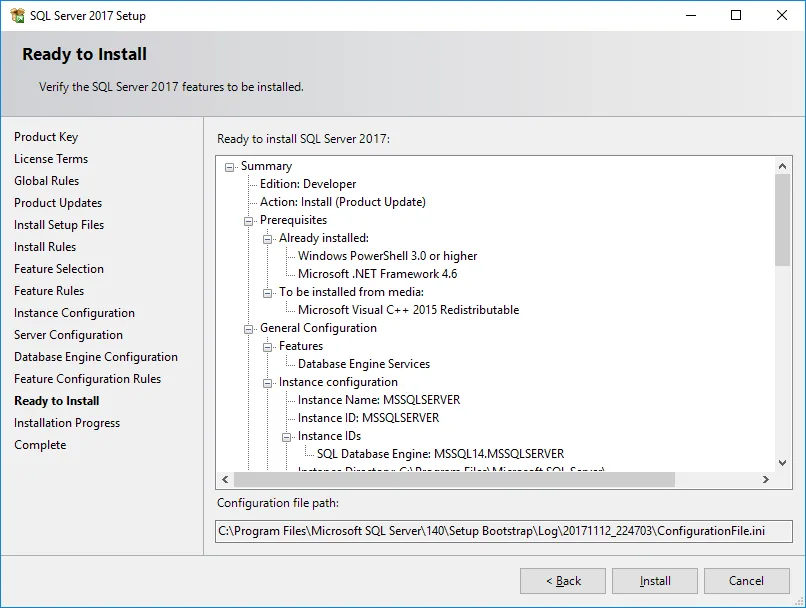Image resolution: width=806 pixels, height=608 pixels.
Task: Open Instance Configuration step
Action: [x=74, y=313]
